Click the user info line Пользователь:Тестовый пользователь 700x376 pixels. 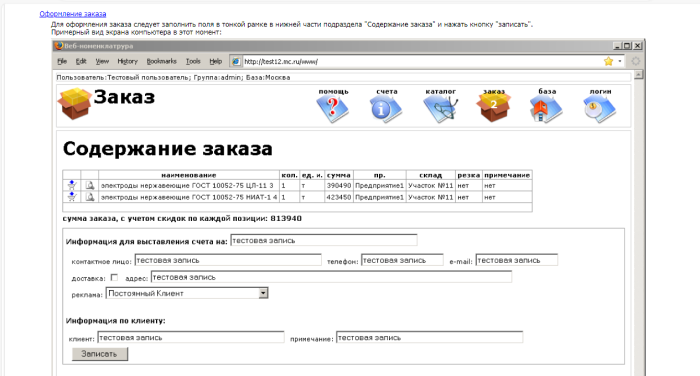click(x=173, y=77)
